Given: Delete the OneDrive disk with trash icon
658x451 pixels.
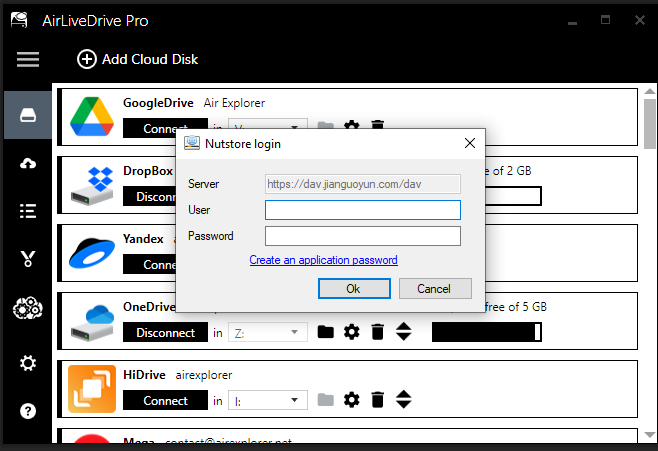Looking at the screenshot, I should [x=378, y=332].
